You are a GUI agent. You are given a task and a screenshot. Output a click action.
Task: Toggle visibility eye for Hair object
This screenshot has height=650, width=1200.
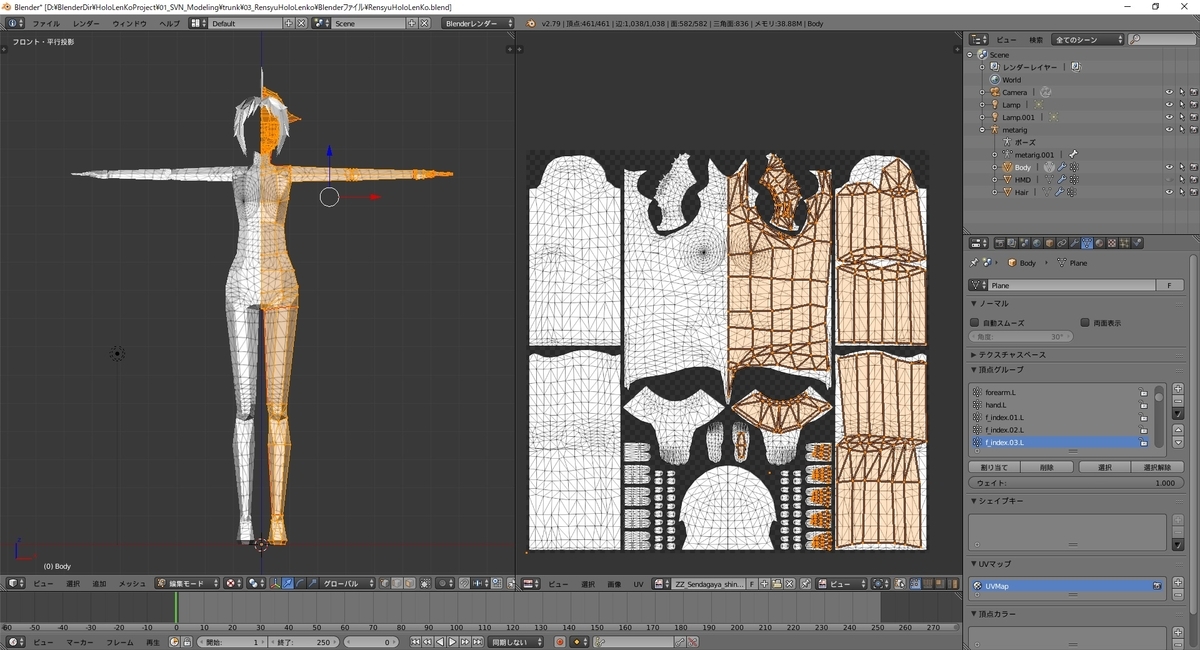click(1168, 192)
